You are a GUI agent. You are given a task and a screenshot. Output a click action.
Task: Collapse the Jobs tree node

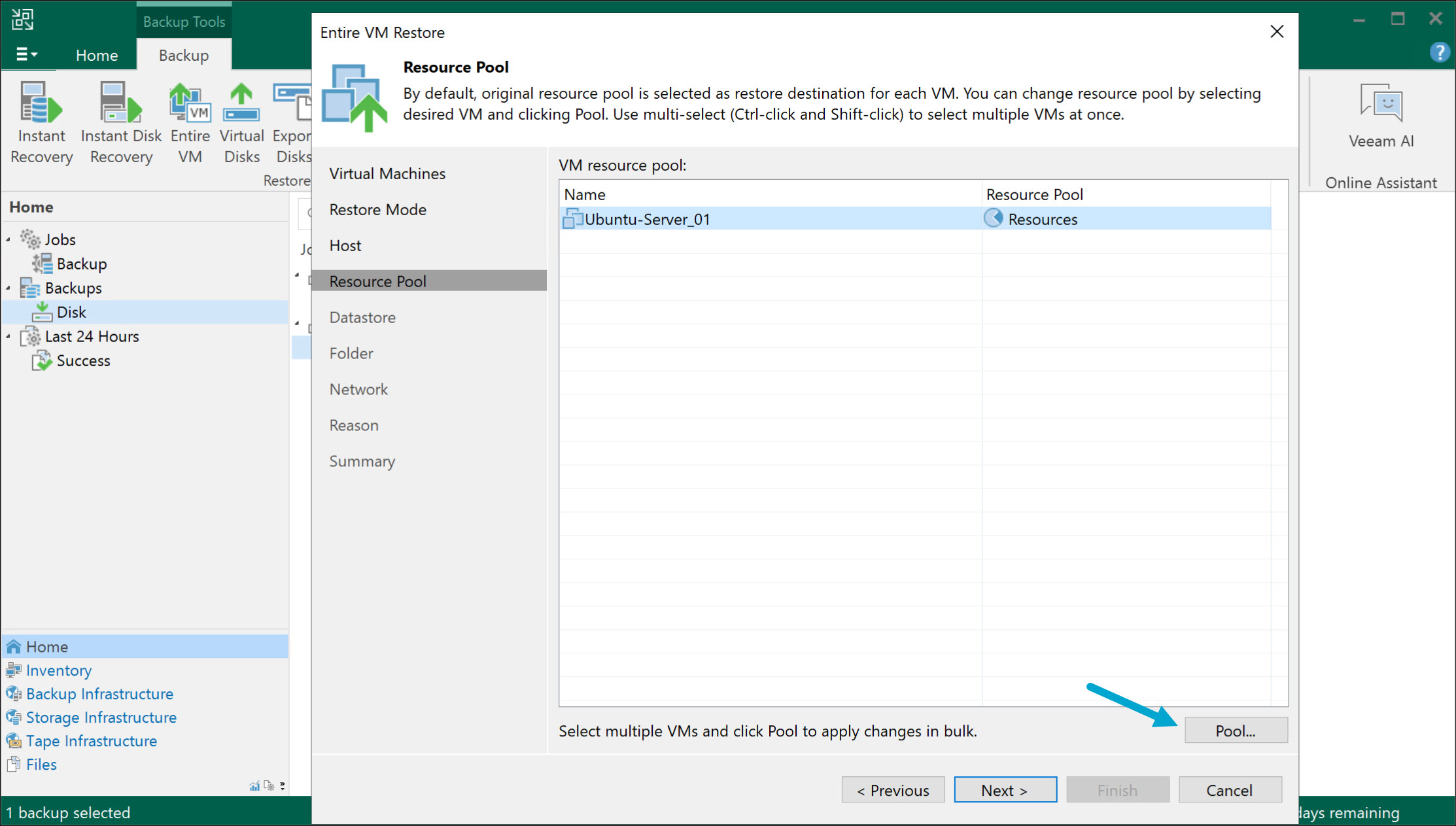9,239
